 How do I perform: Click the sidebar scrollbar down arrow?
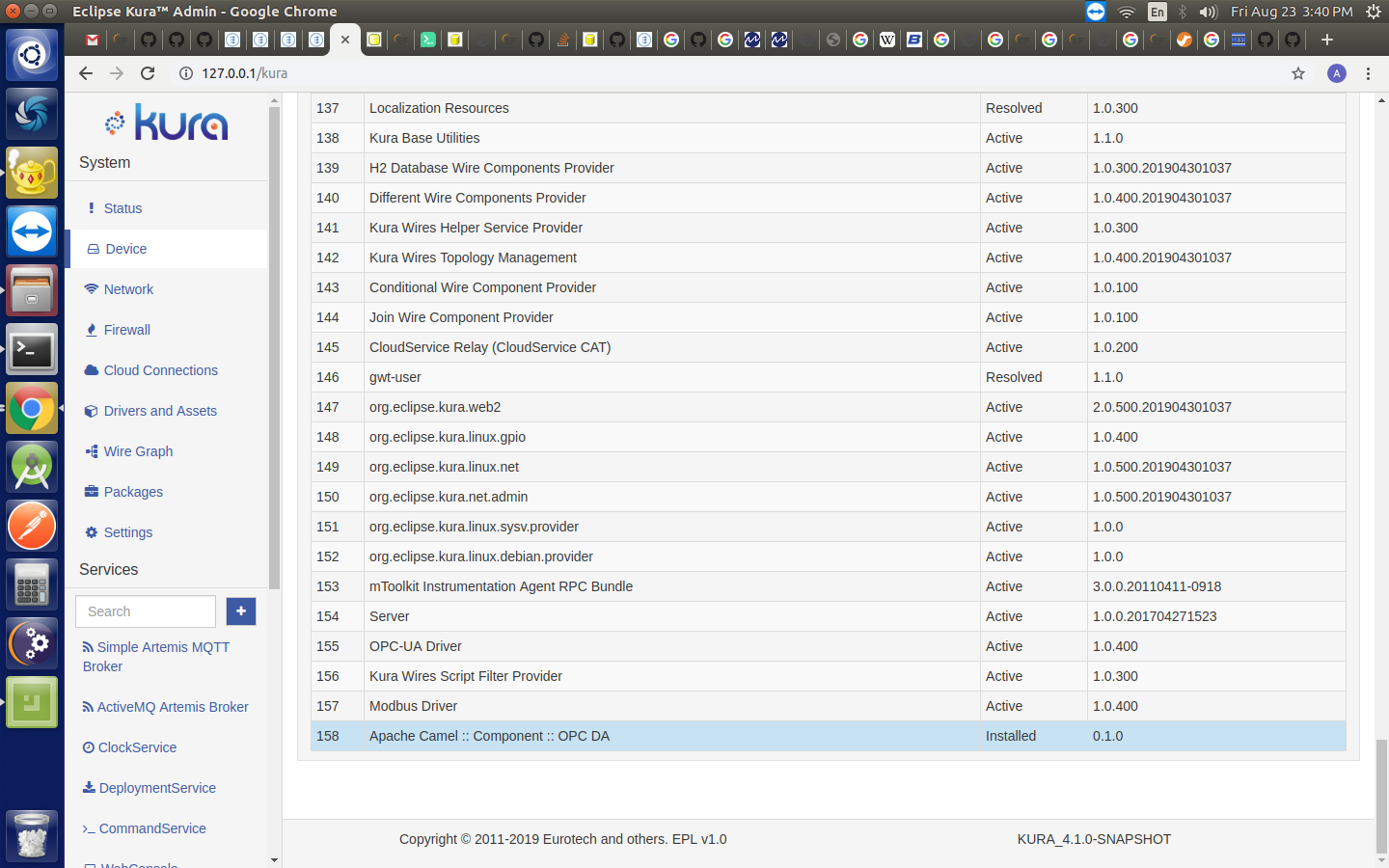pos(274,860)
